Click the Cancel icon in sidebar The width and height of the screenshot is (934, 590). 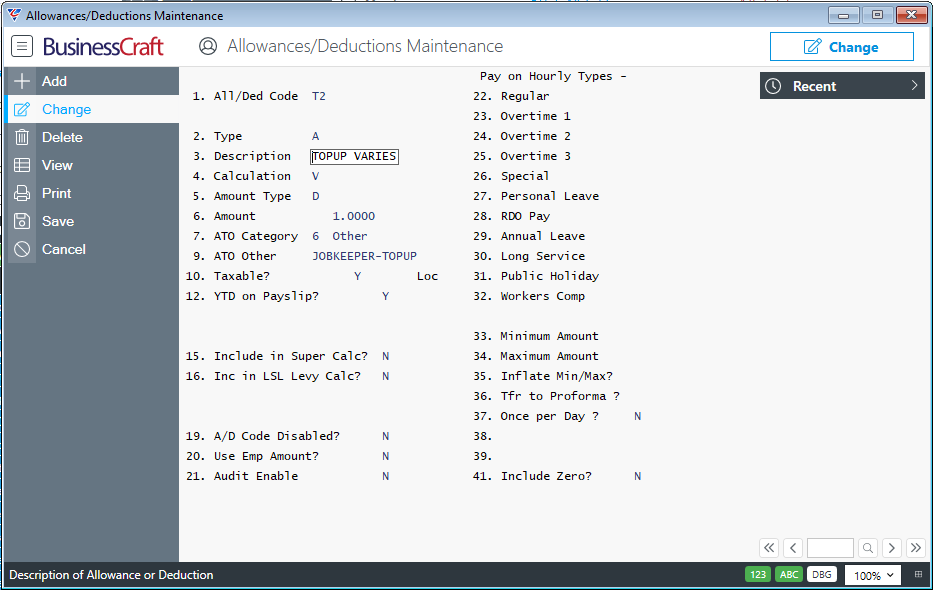22,249
